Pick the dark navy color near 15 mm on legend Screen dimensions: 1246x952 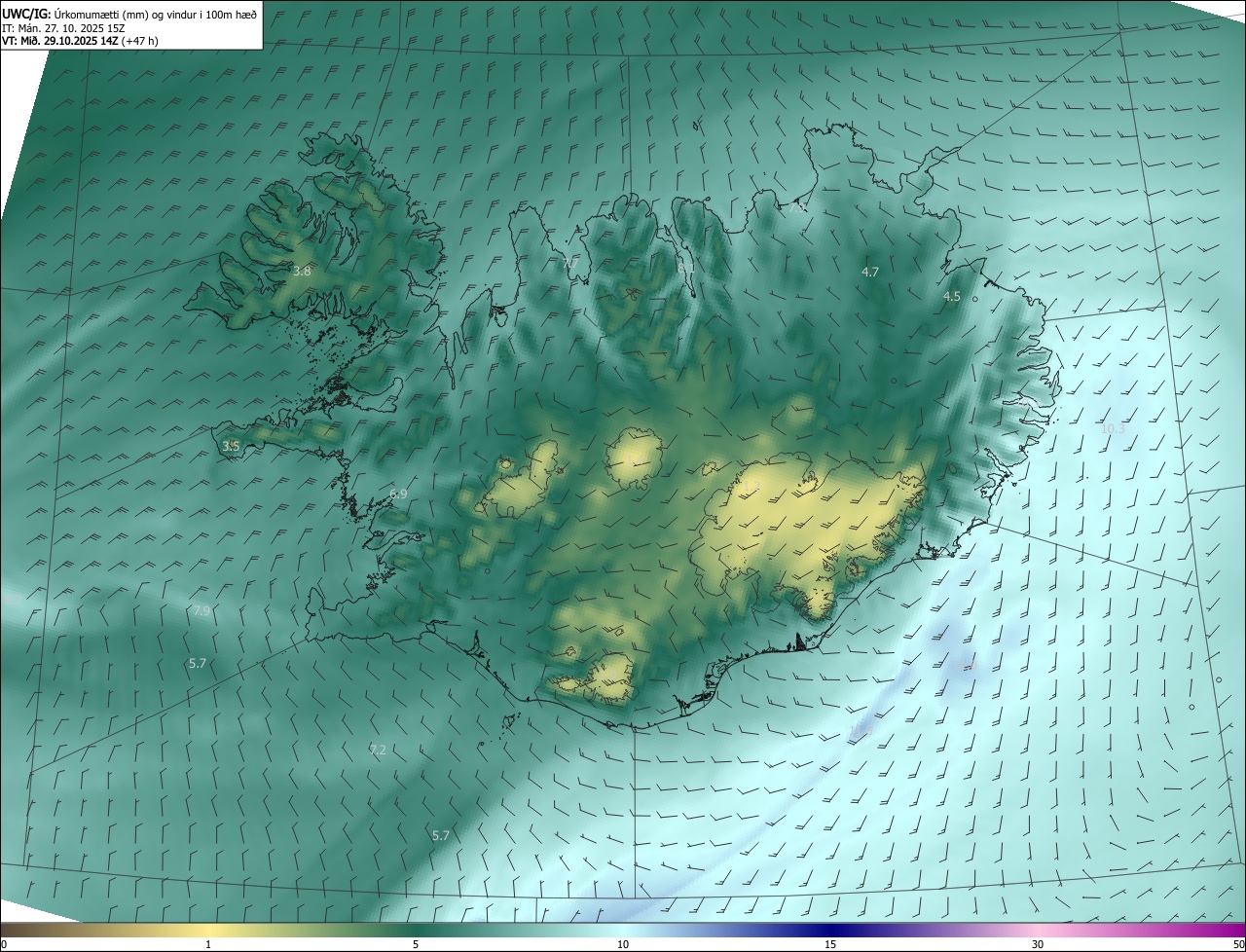click(x=830, y=930)
